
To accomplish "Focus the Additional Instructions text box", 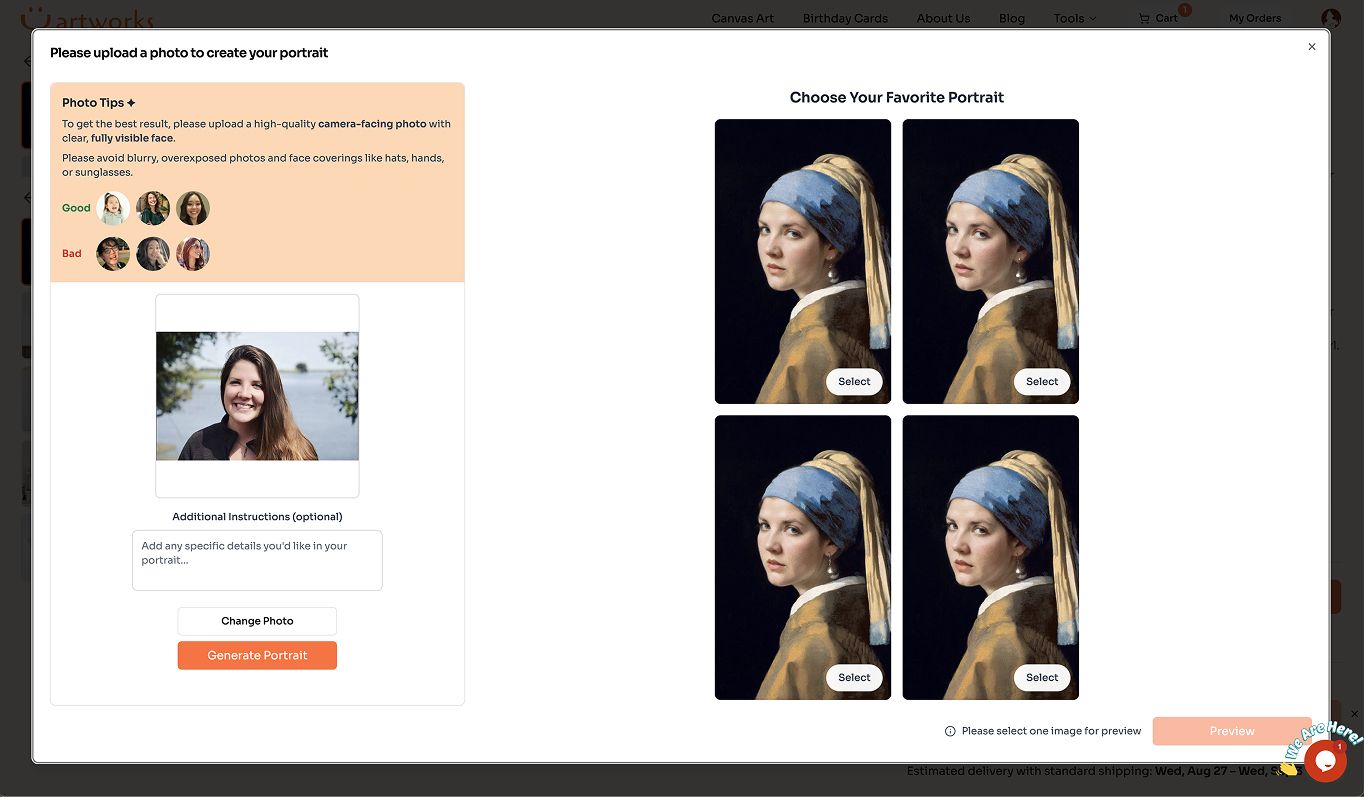I will point(257,560).
